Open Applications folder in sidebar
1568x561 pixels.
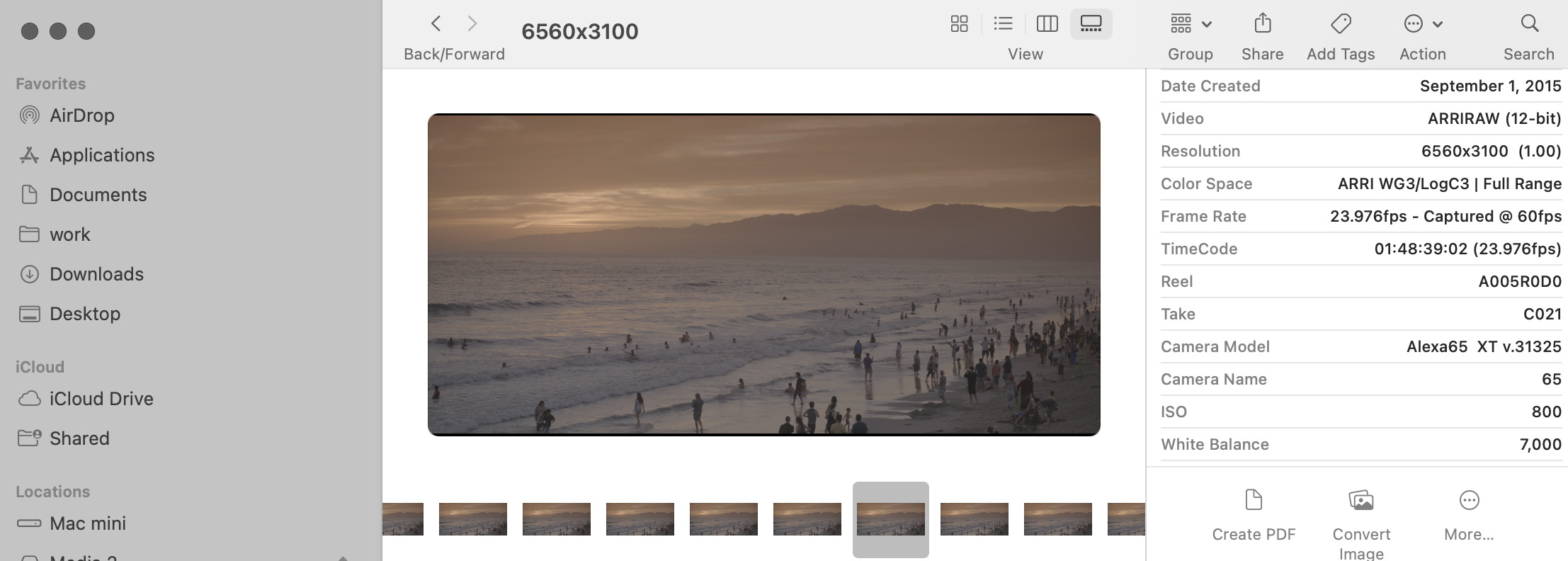tap(101, 155)
